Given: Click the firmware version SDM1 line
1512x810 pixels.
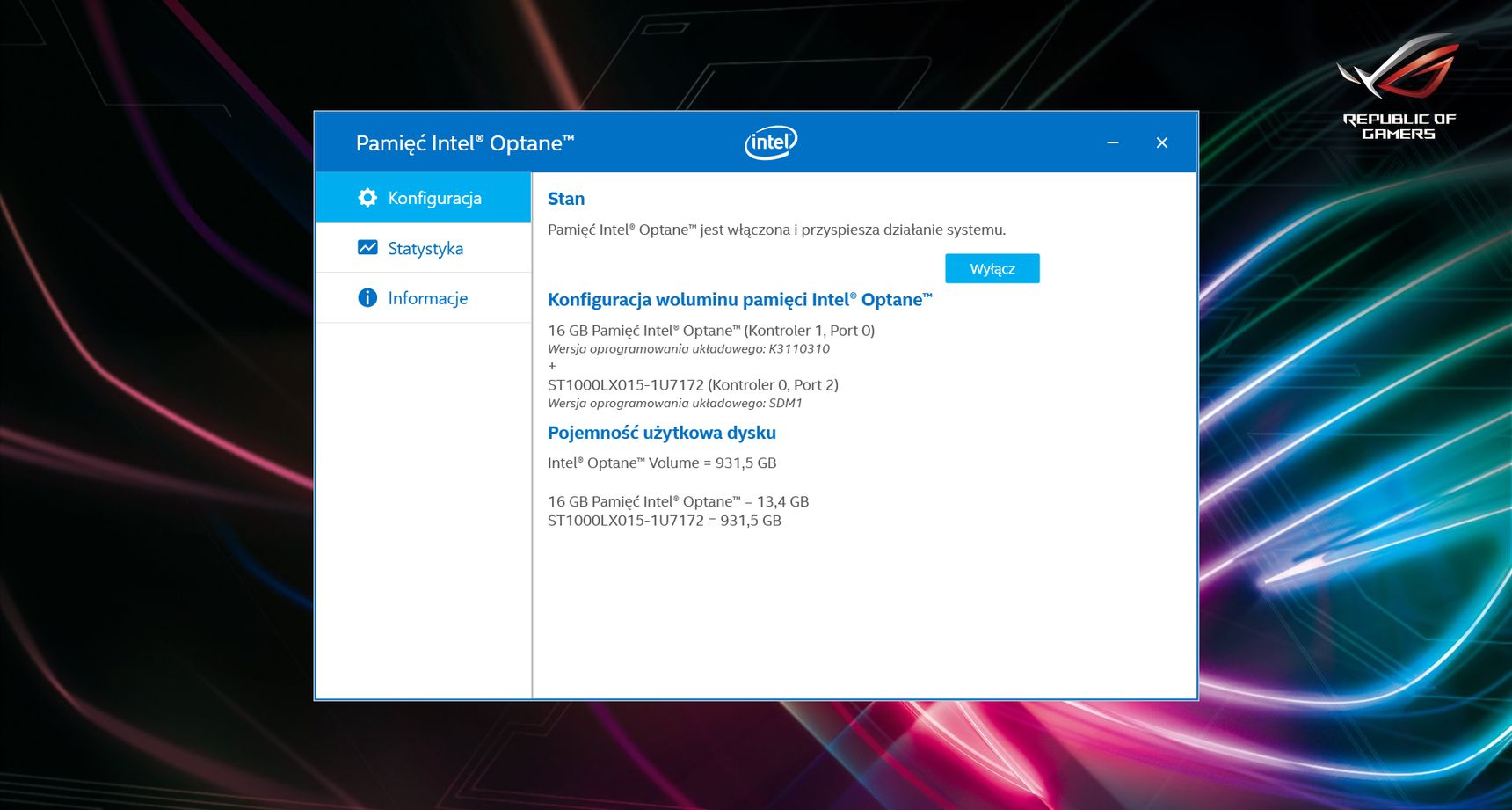Looking at the screenshot, I should pos(675,404).
